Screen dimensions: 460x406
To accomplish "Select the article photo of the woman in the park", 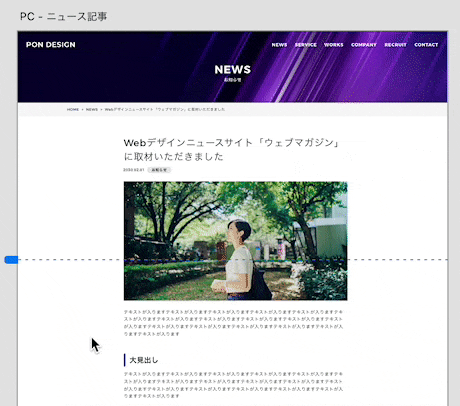I will point(235,241).
